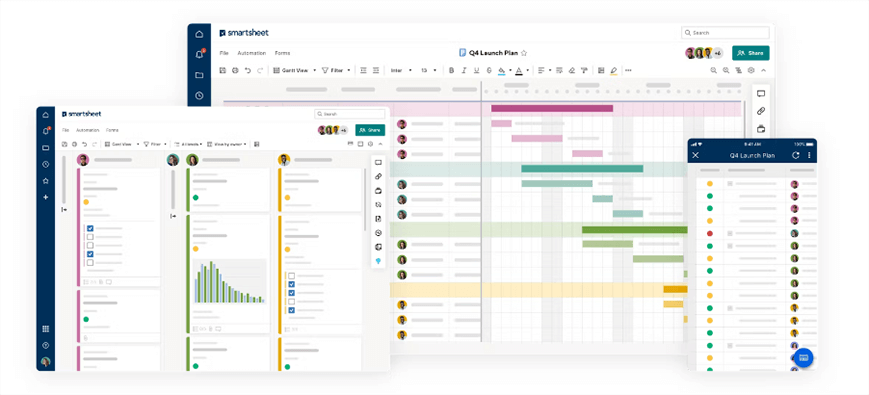Click the lightbulb icon in card view right rail

coord(379,261)
